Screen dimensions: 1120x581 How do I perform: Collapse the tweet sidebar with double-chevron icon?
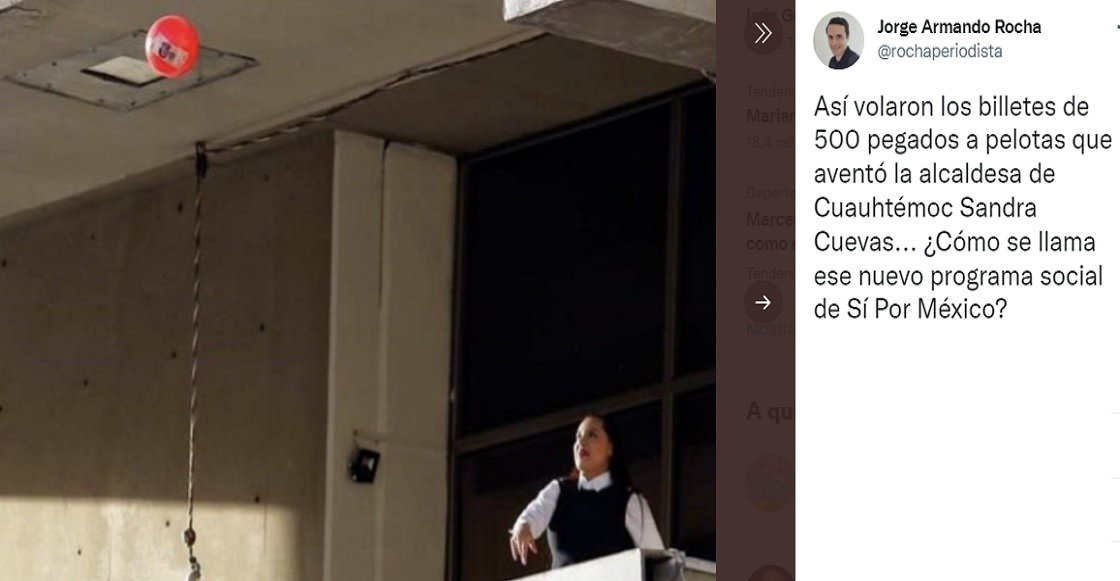pos(763,33)
